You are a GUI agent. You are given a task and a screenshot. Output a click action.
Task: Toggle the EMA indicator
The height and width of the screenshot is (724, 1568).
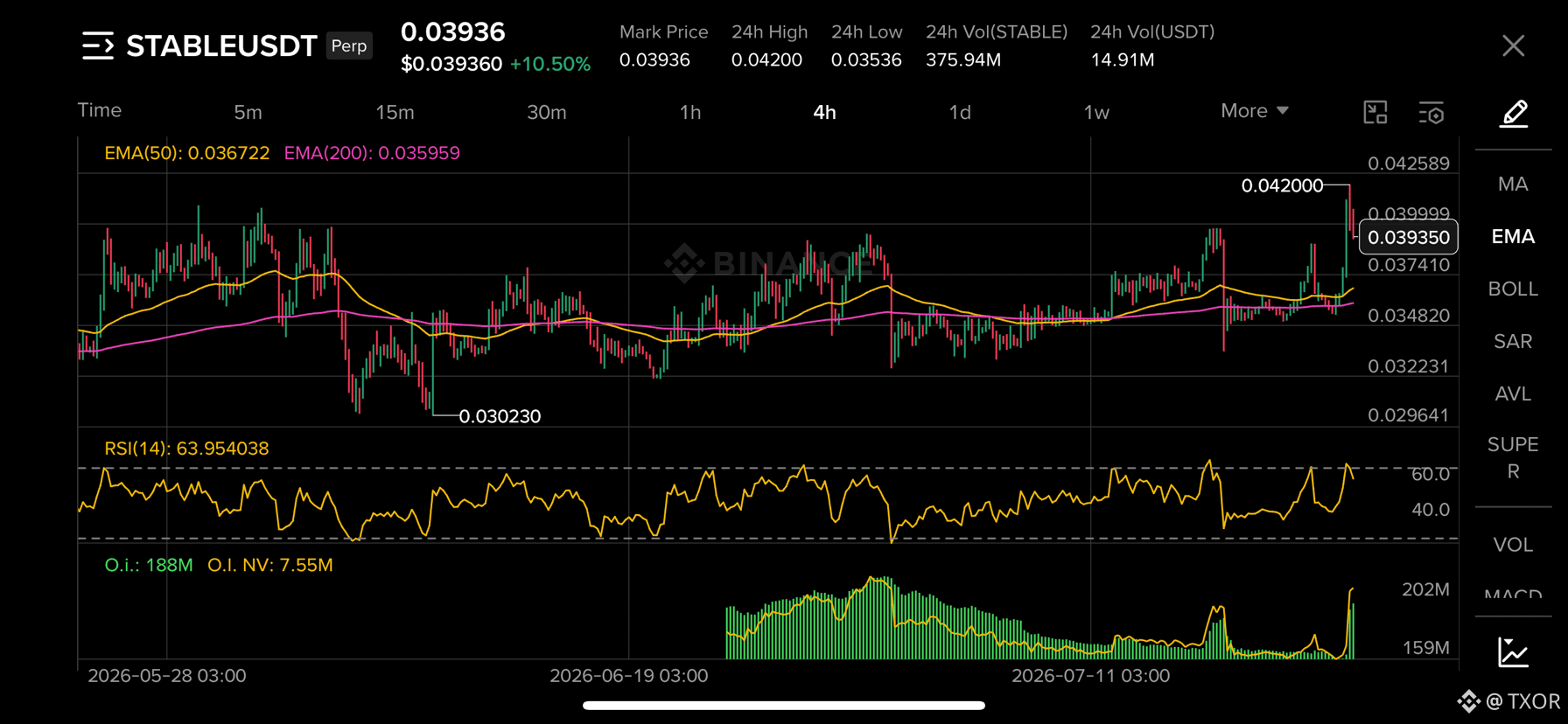click(1513, 237)
